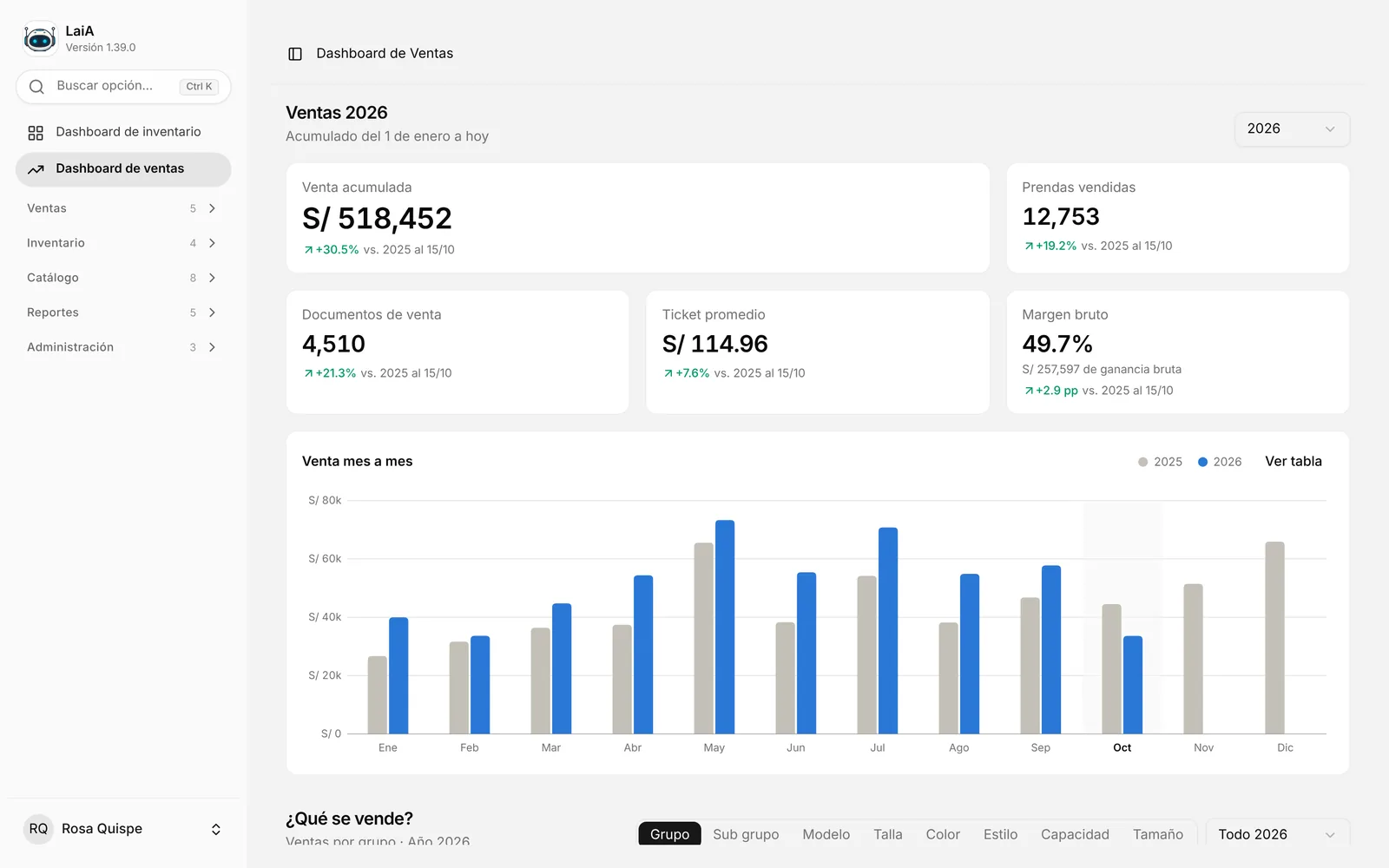The width and height of the screenshot is (1389, 868).
Task: Switch to the Modelo tab
Action: 826,834
